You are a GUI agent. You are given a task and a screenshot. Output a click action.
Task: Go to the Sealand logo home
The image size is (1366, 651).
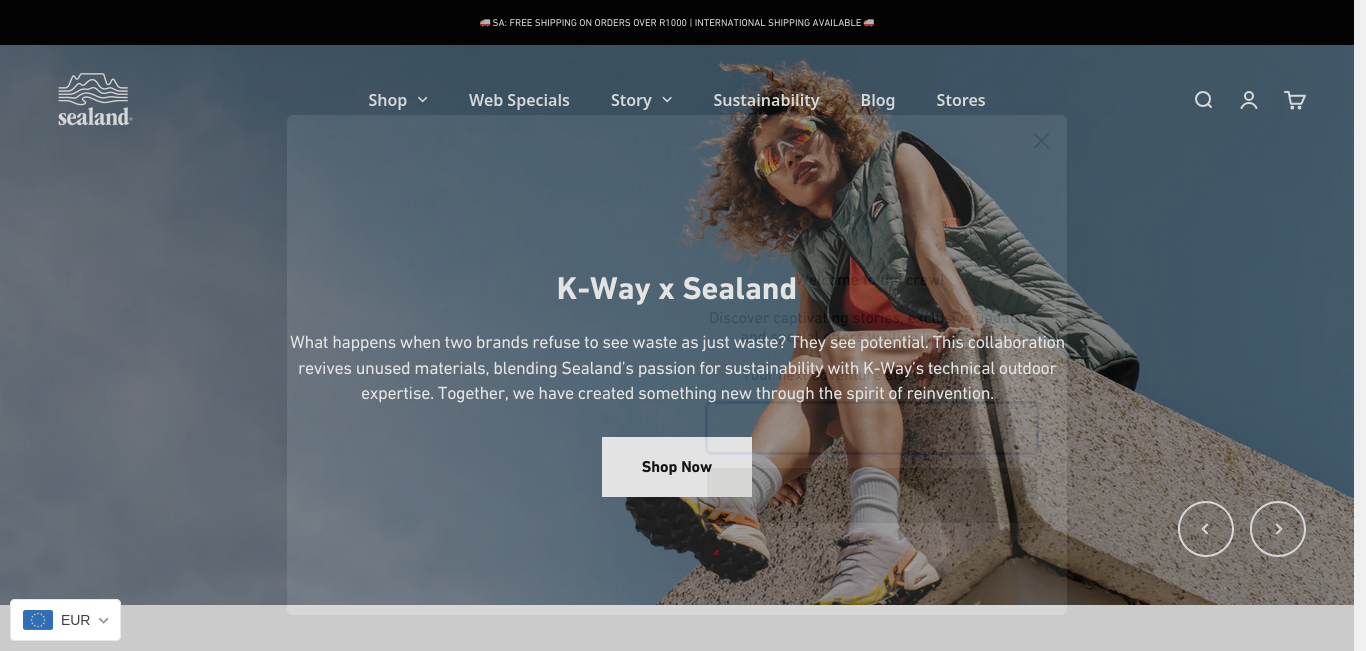tap(94, 99)
